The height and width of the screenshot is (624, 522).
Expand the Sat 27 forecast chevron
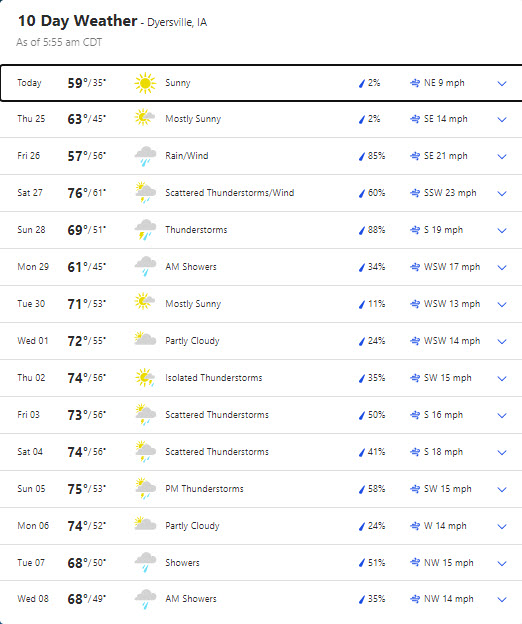(502, 193)
